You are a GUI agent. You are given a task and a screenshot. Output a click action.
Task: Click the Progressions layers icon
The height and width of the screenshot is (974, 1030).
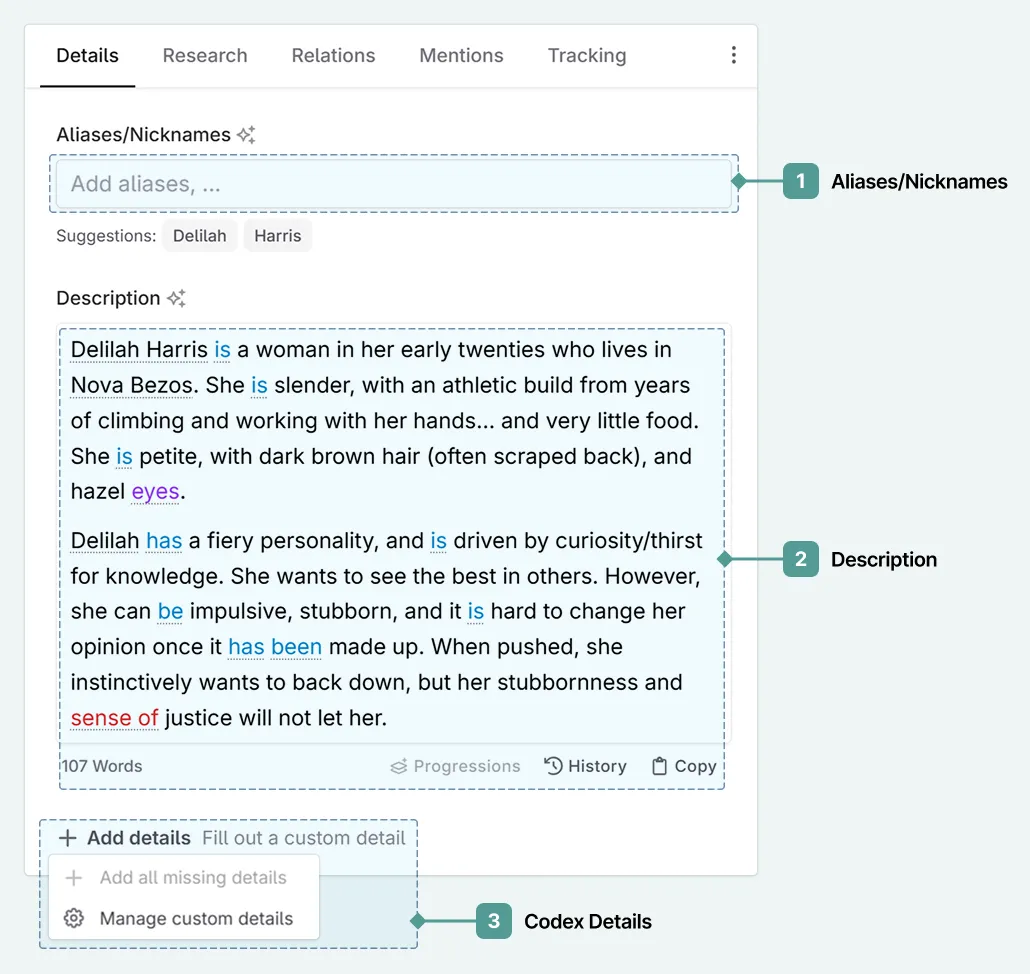(x=399, y=767)
